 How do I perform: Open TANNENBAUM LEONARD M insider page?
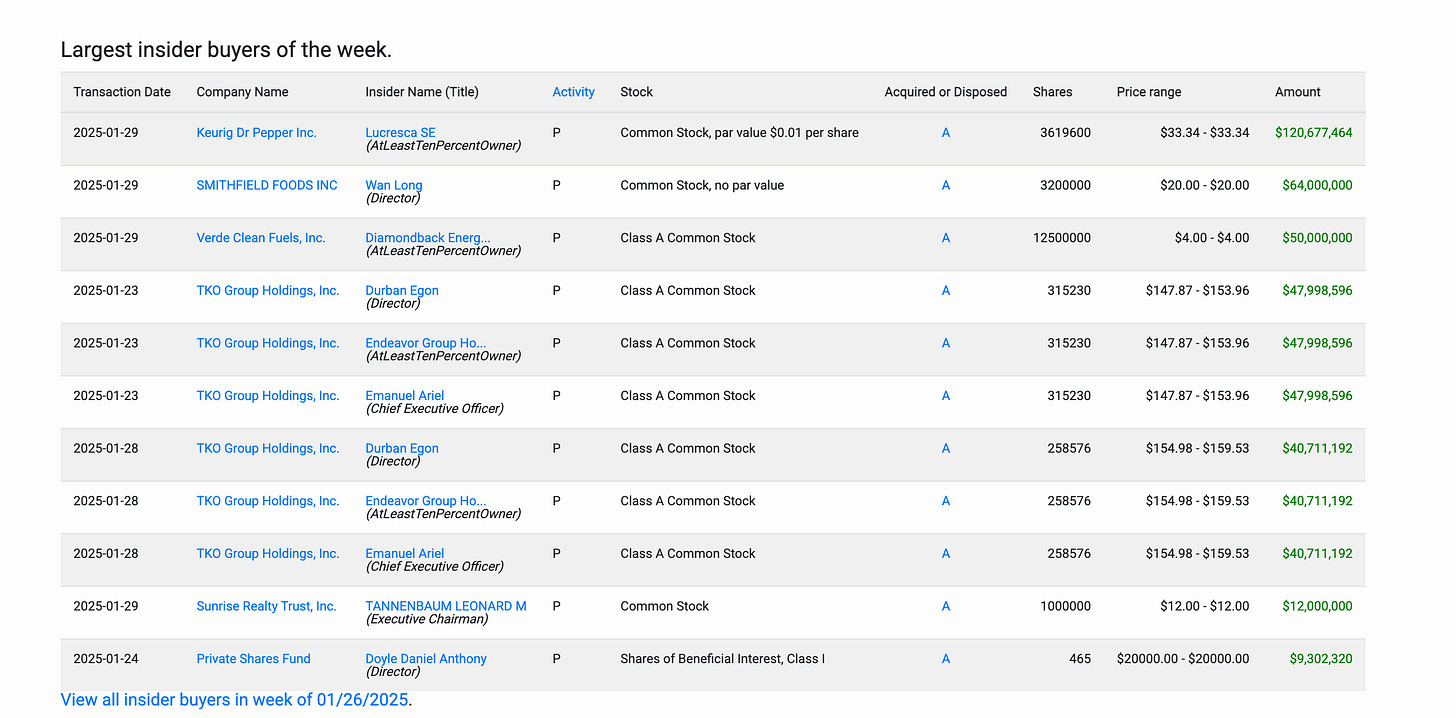point(446,606)
